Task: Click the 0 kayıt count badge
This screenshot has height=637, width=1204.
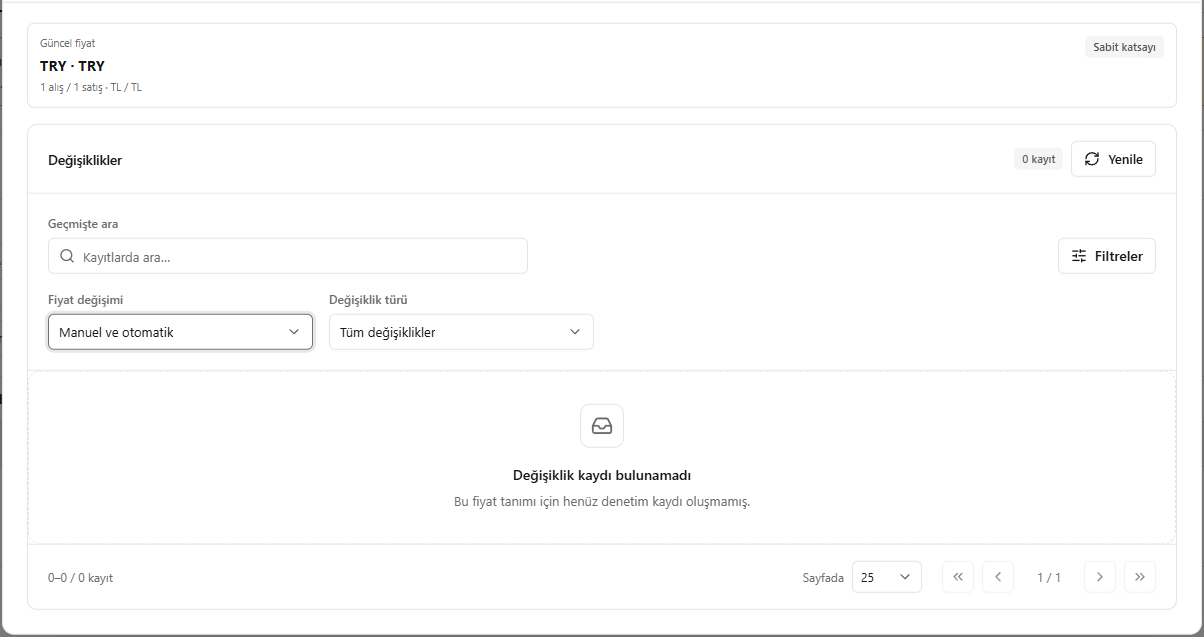Action: [x=1038, y=159]
